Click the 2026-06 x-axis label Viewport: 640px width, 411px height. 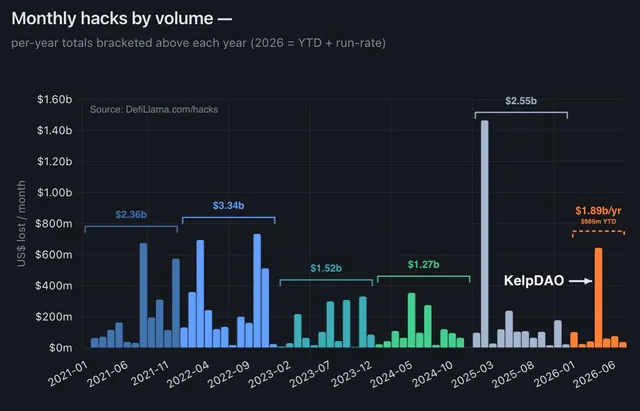[x=594, y=375]
